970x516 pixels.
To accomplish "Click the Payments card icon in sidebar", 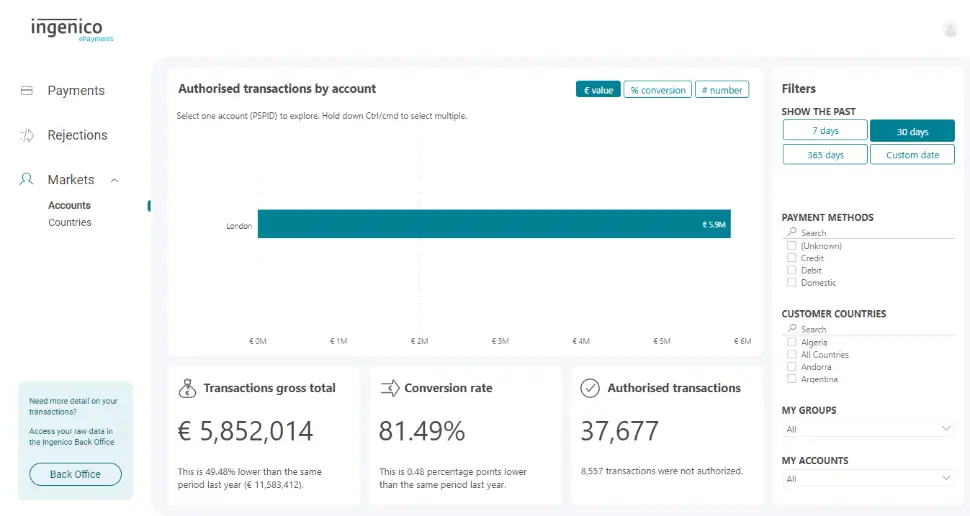I will tap(27, 91).
